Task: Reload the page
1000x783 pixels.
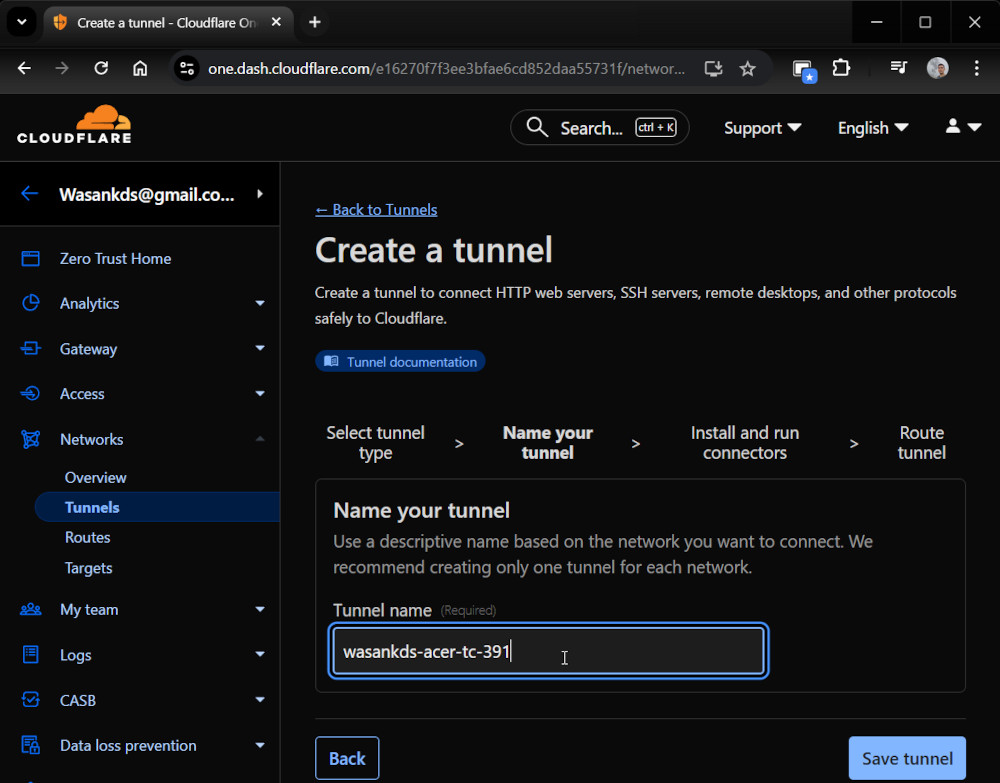Action: coord(101,68)
